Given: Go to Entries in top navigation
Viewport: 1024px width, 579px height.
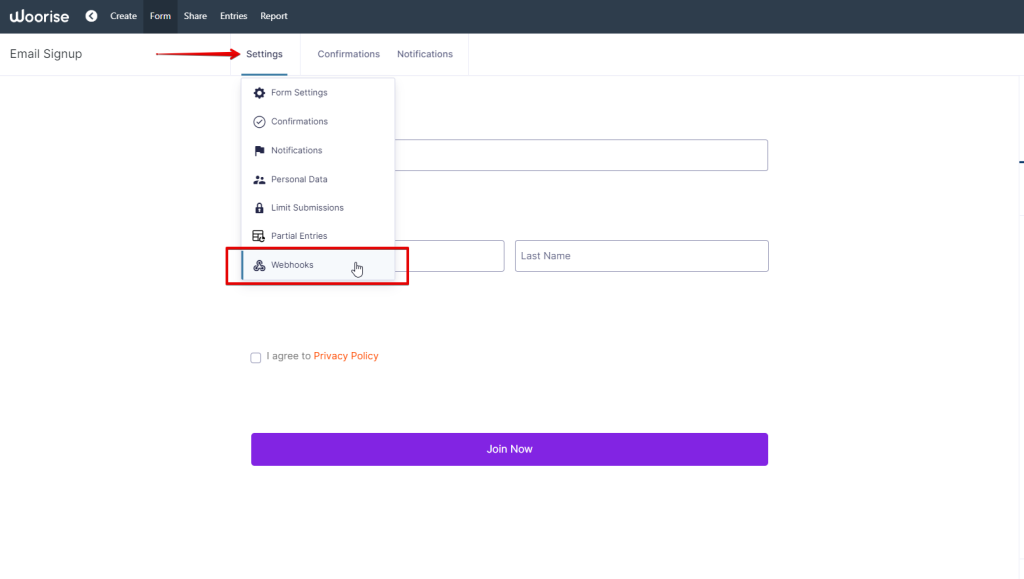Looking at the screenshot, I should click(233, 16).
